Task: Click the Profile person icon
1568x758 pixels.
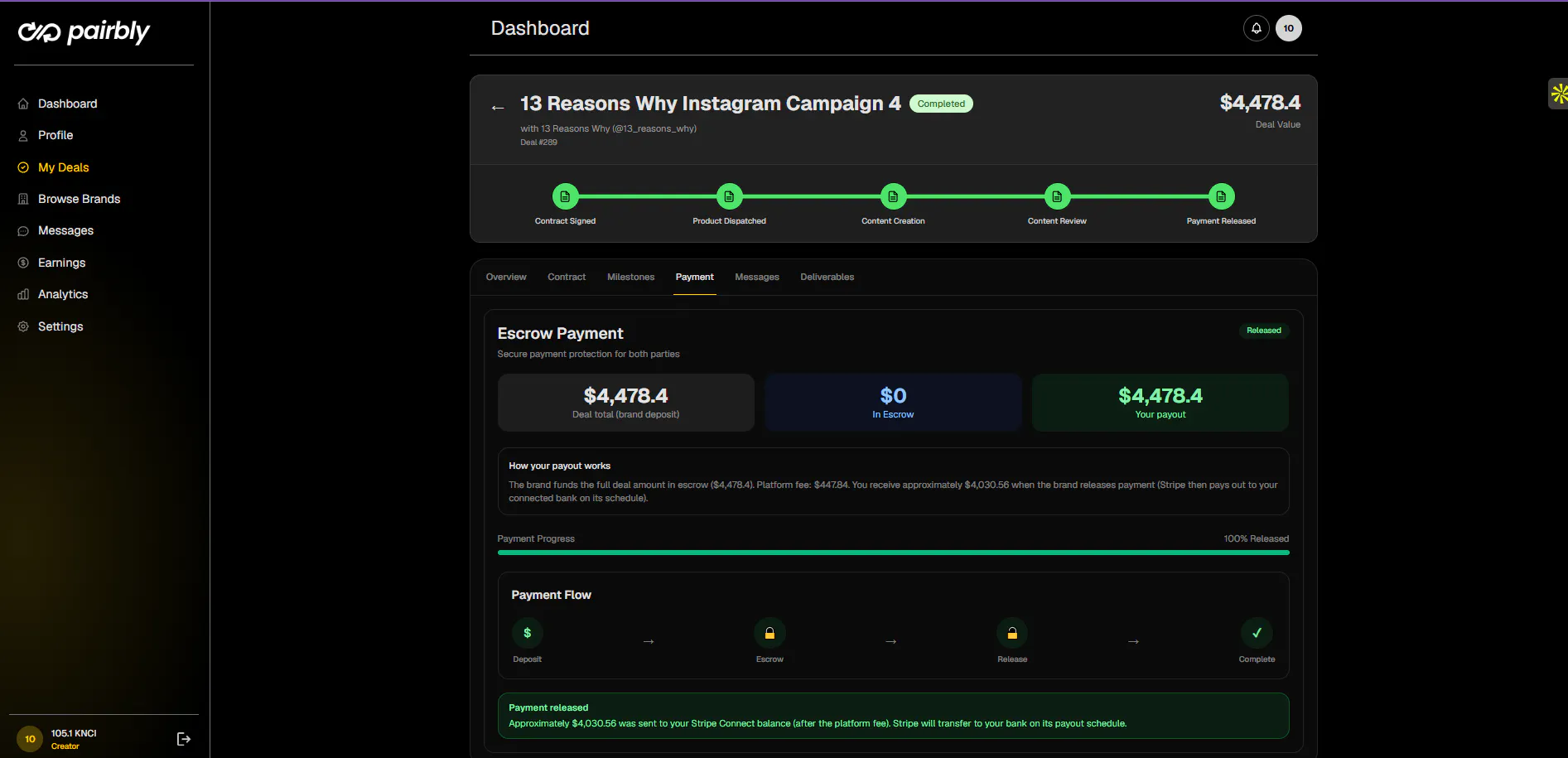Action: click(23, 135)
